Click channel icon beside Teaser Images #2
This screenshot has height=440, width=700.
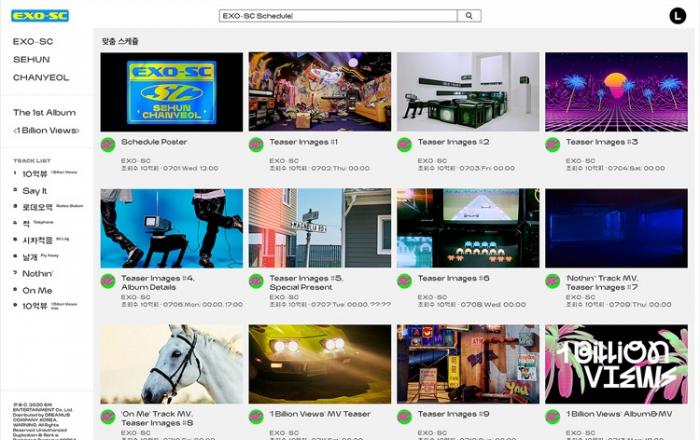pos(404,145)
